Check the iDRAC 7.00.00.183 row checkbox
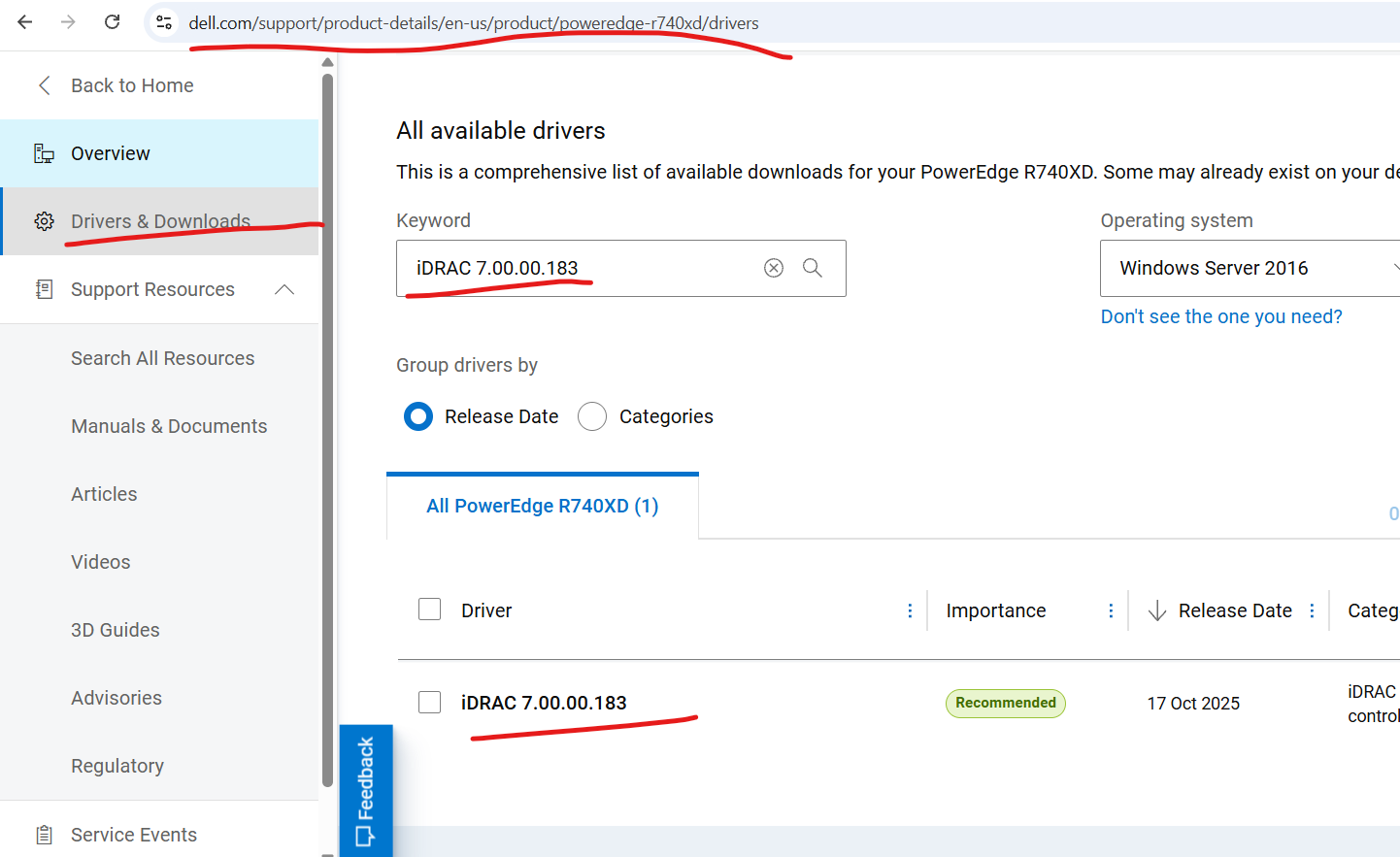Image resolution: width=1400 pixels, height=857 pixels. tap(429, 702)
